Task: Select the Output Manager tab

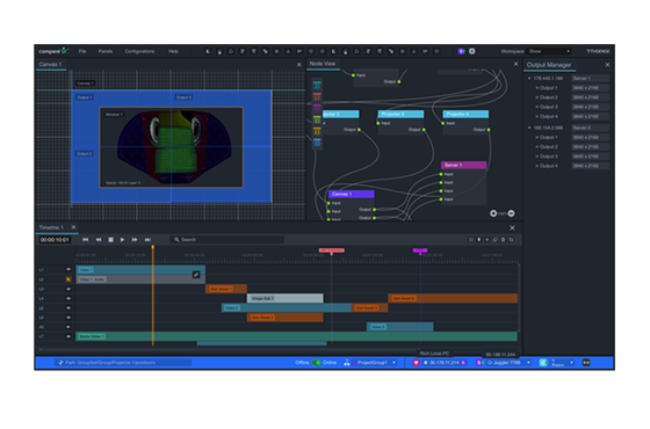Action: [x=549, y=65]
